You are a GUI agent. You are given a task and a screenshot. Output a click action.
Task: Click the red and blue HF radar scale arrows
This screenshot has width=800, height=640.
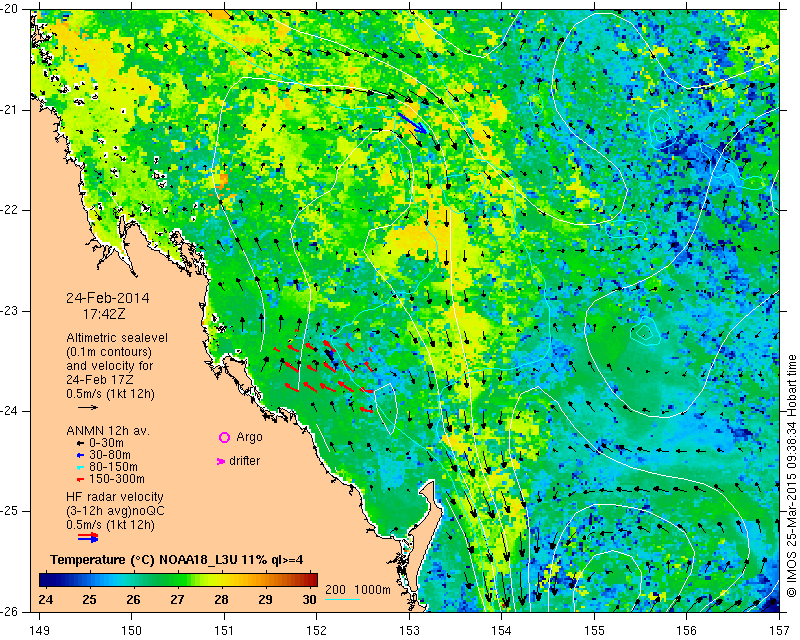[x=88, y=537]
